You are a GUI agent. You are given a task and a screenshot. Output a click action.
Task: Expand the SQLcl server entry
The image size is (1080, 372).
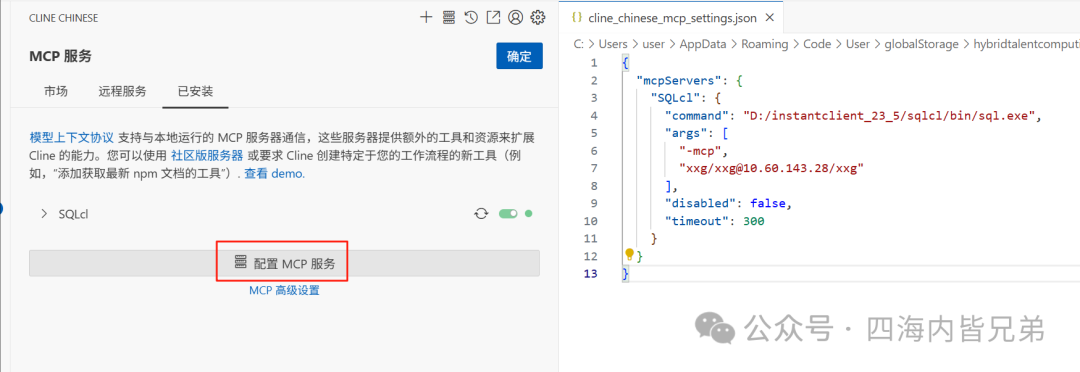[45, 214]
